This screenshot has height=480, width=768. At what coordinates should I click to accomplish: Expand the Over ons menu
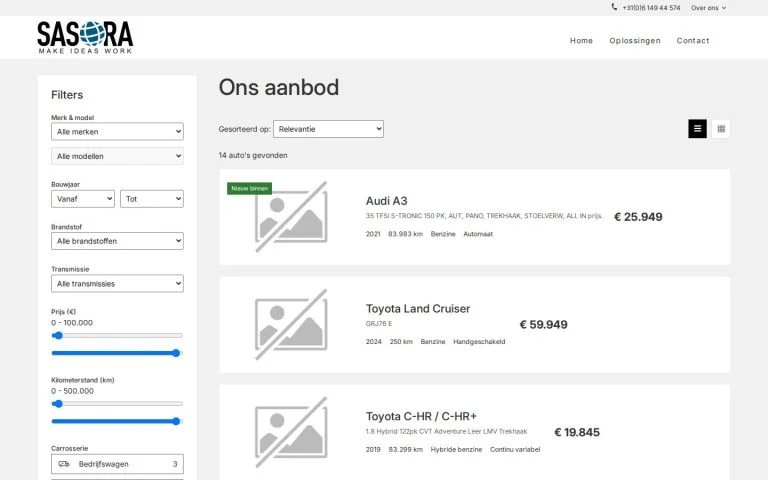coord(708,8)
